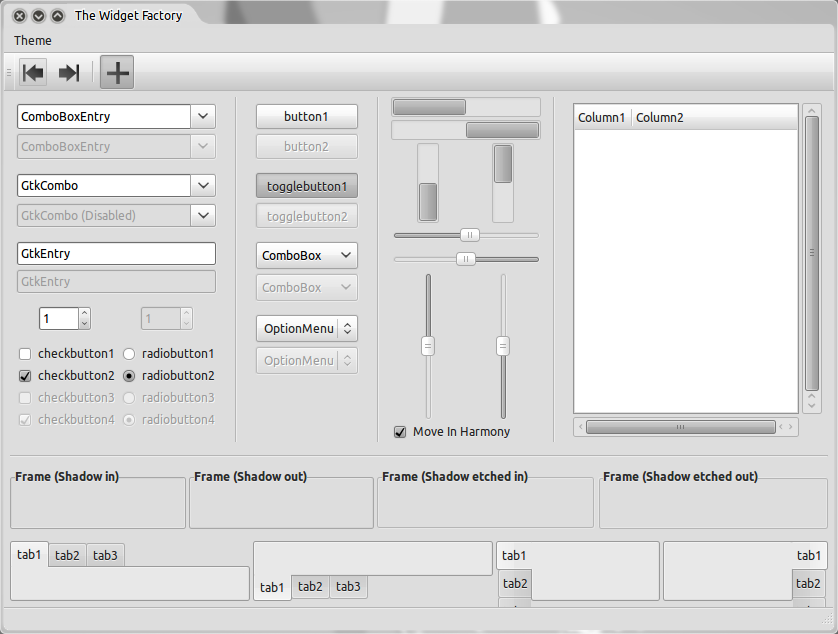Viewport: 838px width, 634px height.
Task: Select tab1 in top-tabbed notebook
Action: pyautogui.click(x=29, y=554)
